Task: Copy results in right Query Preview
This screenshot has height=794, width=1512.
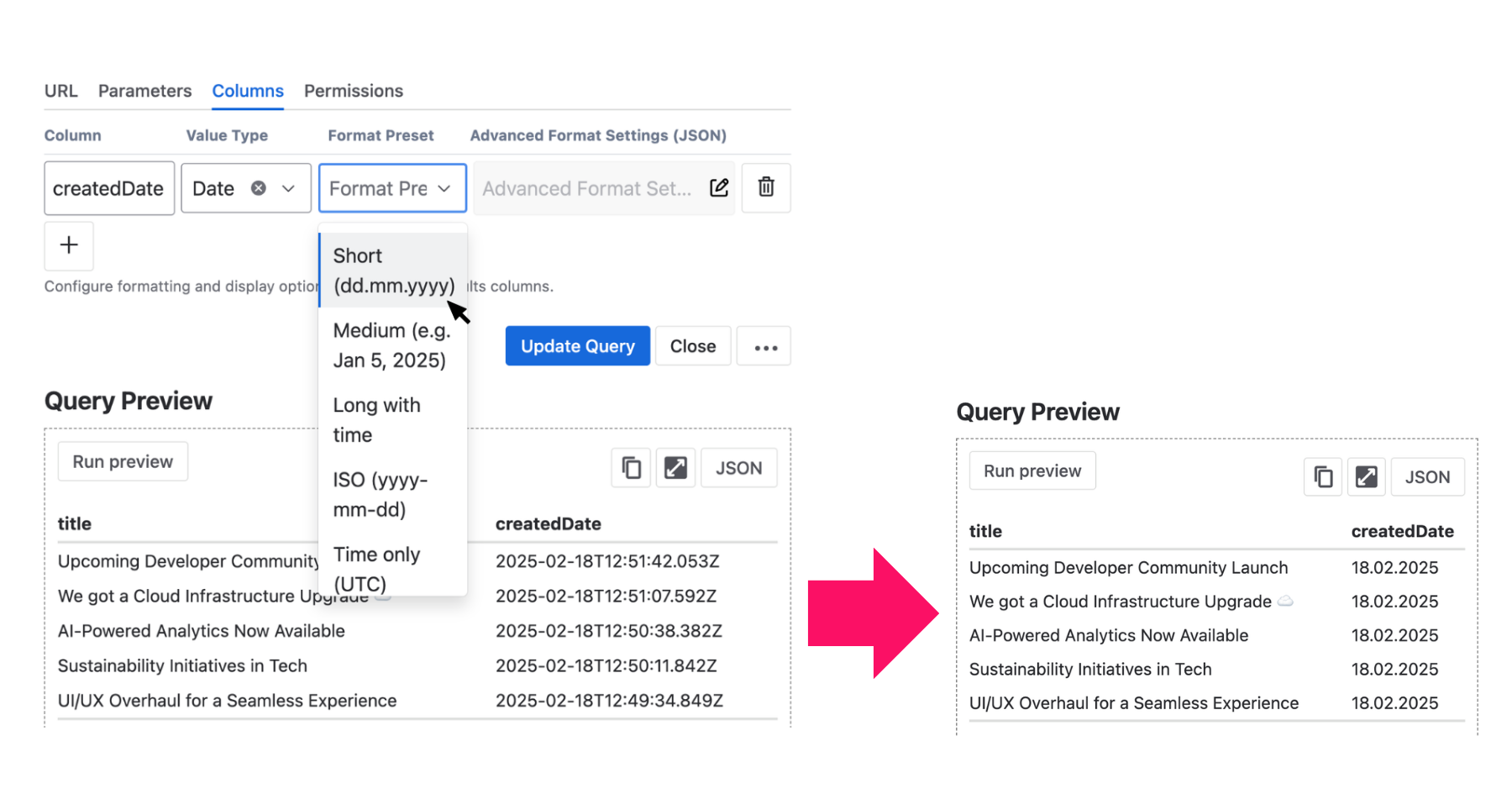Action: 1323,477
